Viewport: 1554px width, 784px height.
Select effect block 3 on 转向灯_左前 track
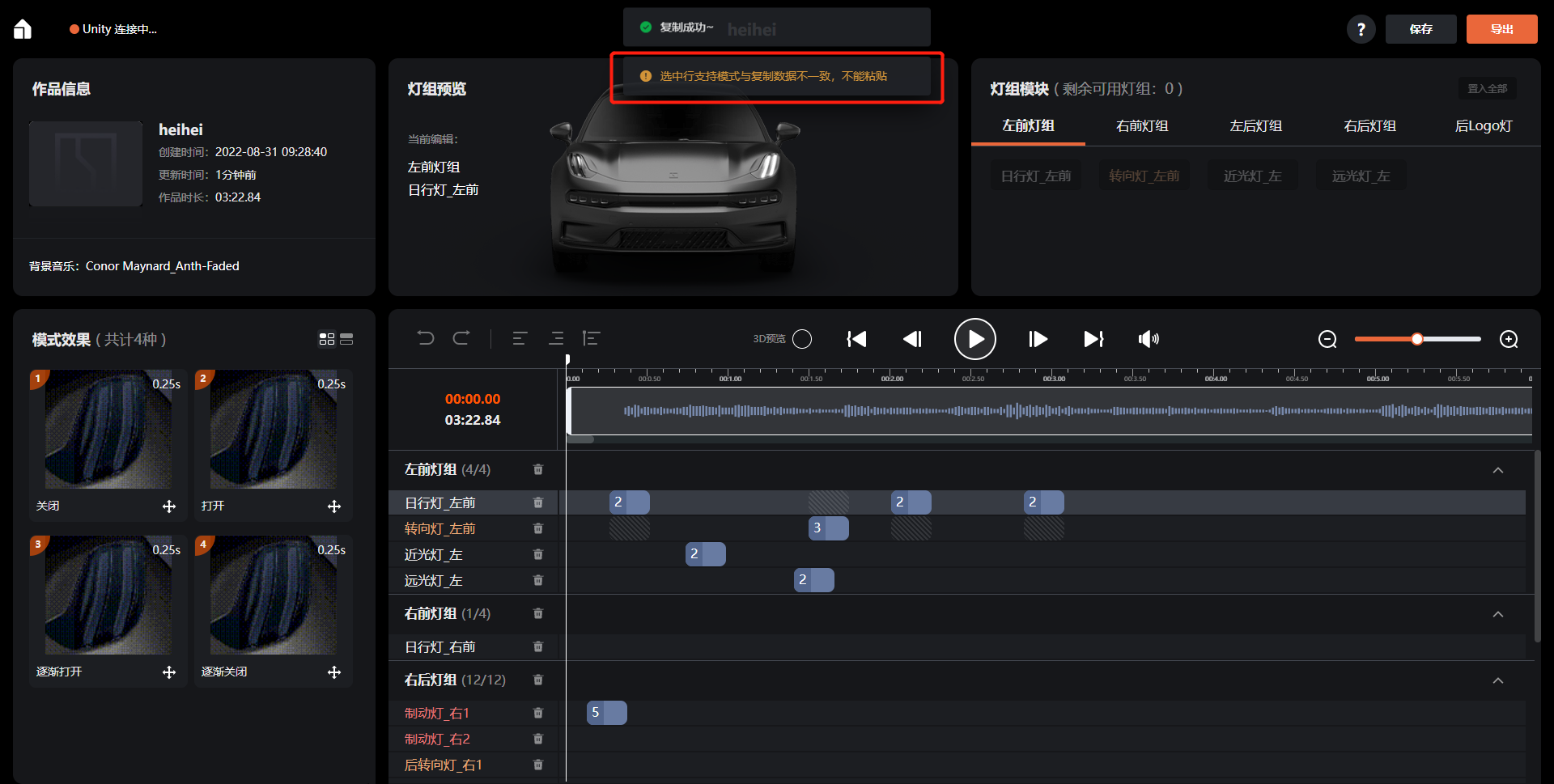[x=828, y=528]
